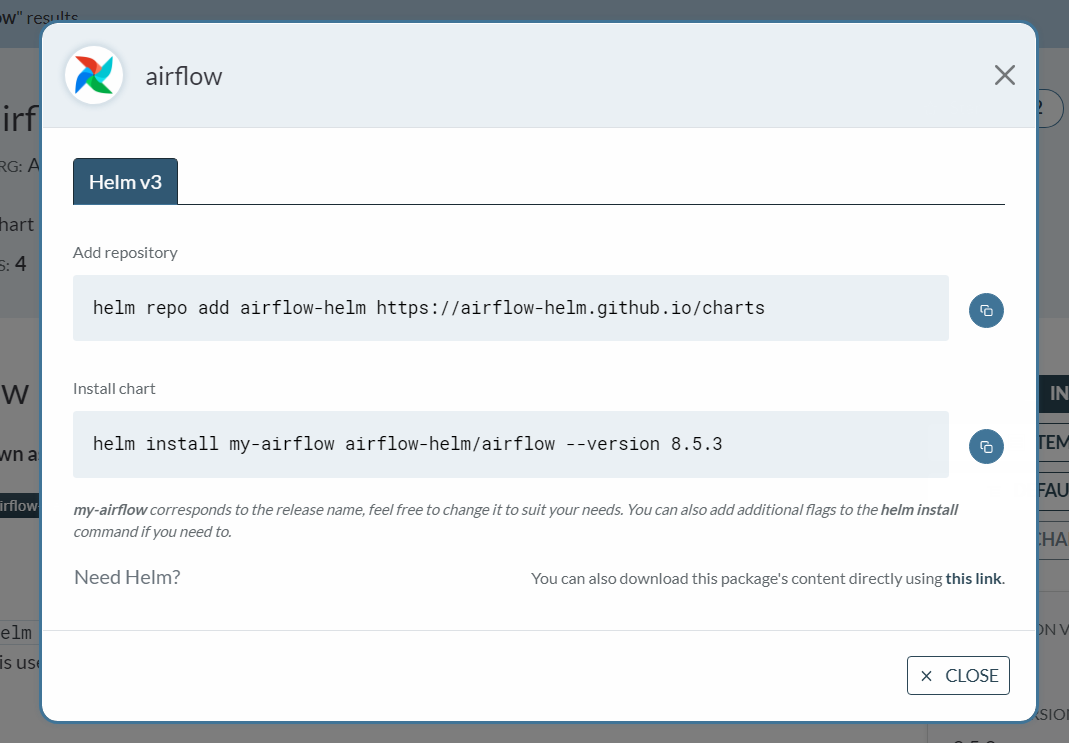Open the Need Helm? link

pyautogui.click(x=127, y=577)
